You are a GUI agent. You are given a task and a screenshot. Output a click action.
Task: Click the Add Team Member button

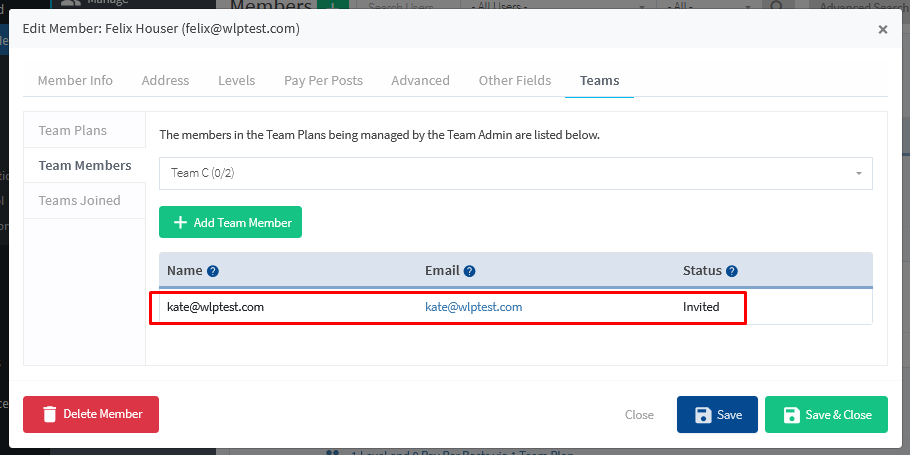[x=230, y=222]
